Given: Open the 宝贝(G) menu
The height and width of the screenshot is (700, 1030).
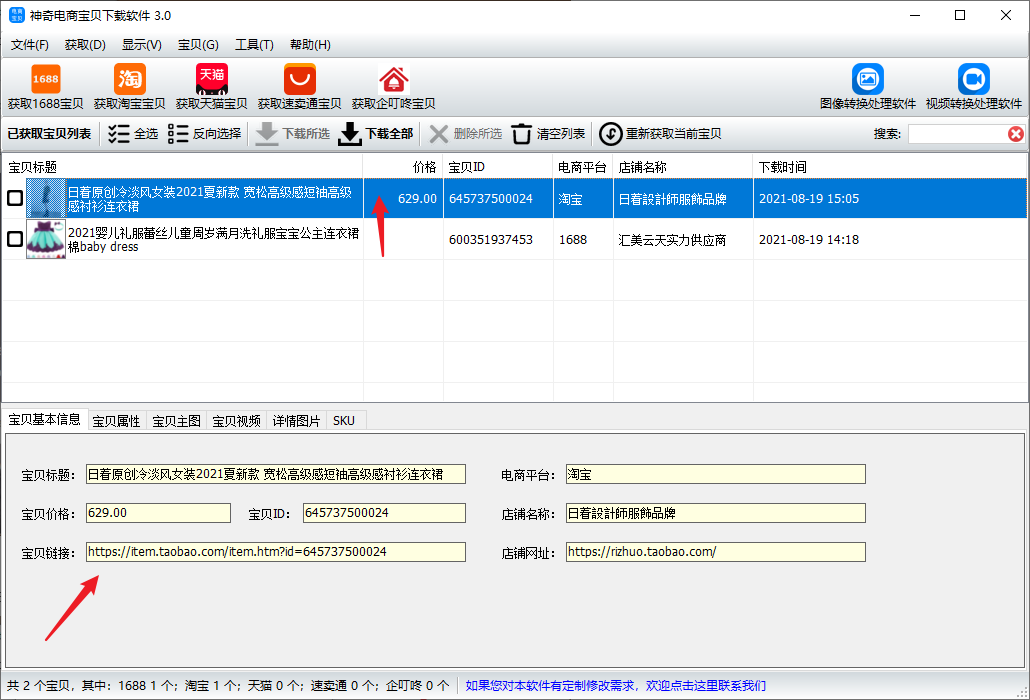Looking at the screenshot, I should (x=198, y=45).
